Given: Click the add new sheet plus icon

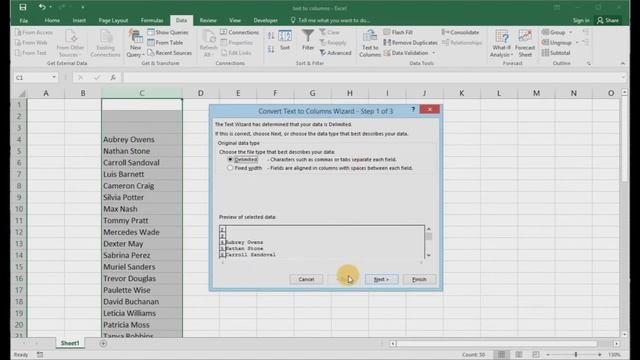Looking at the screenshot, I should pos(103,344).
